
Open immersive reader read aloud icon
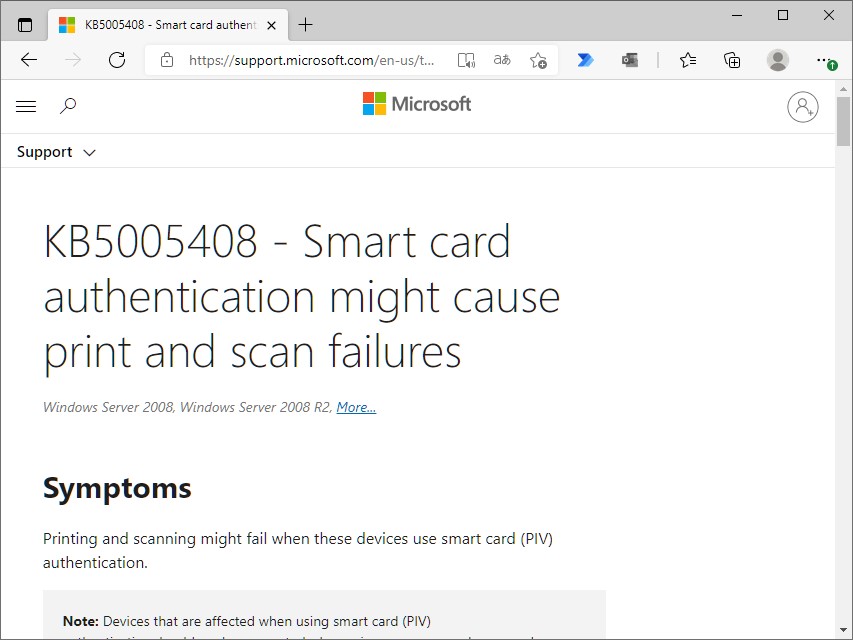coord(466,60)
